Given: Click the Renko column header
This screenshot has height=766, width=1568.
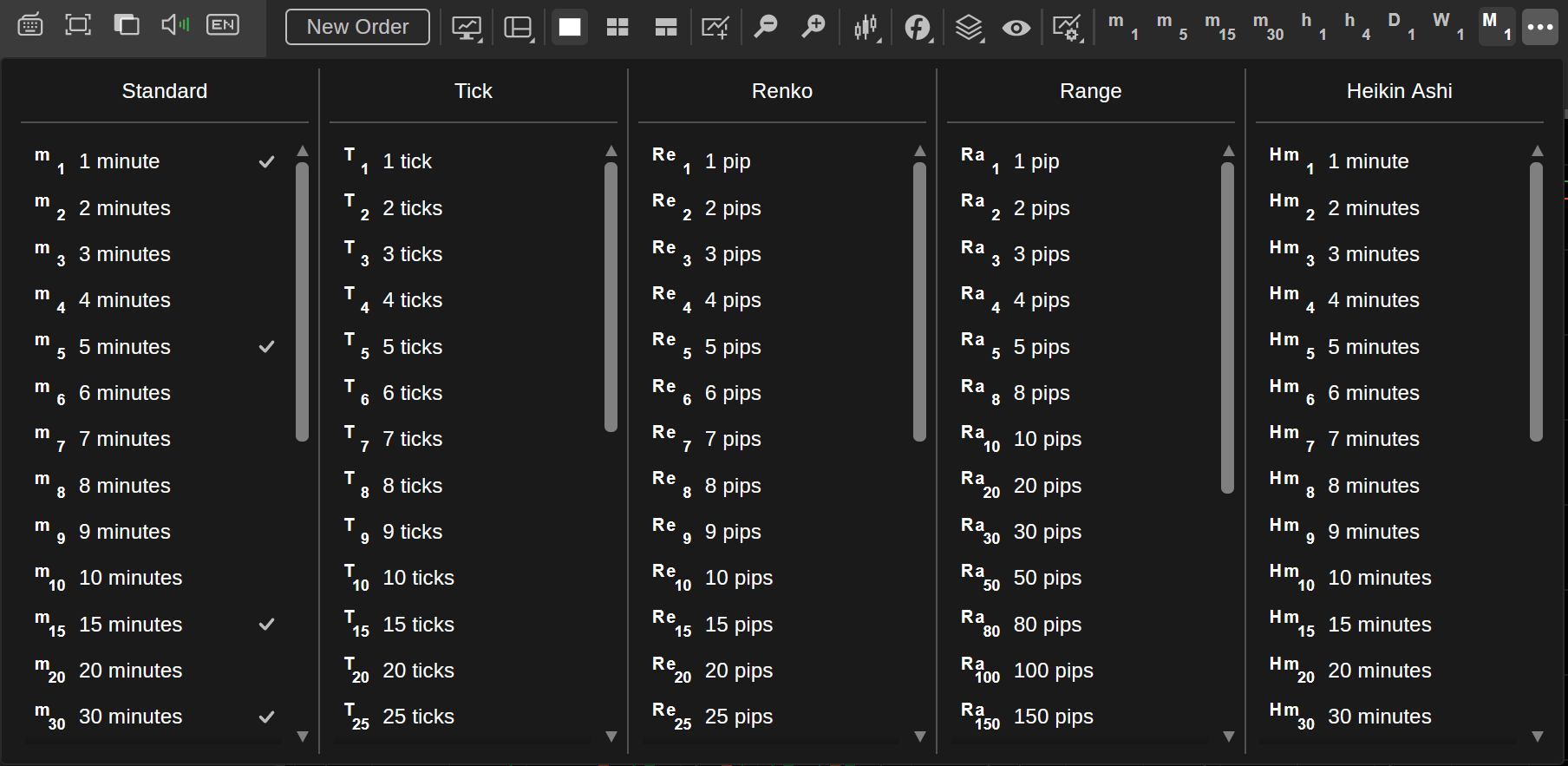Looking at the screenshot, I should point(782,91).
